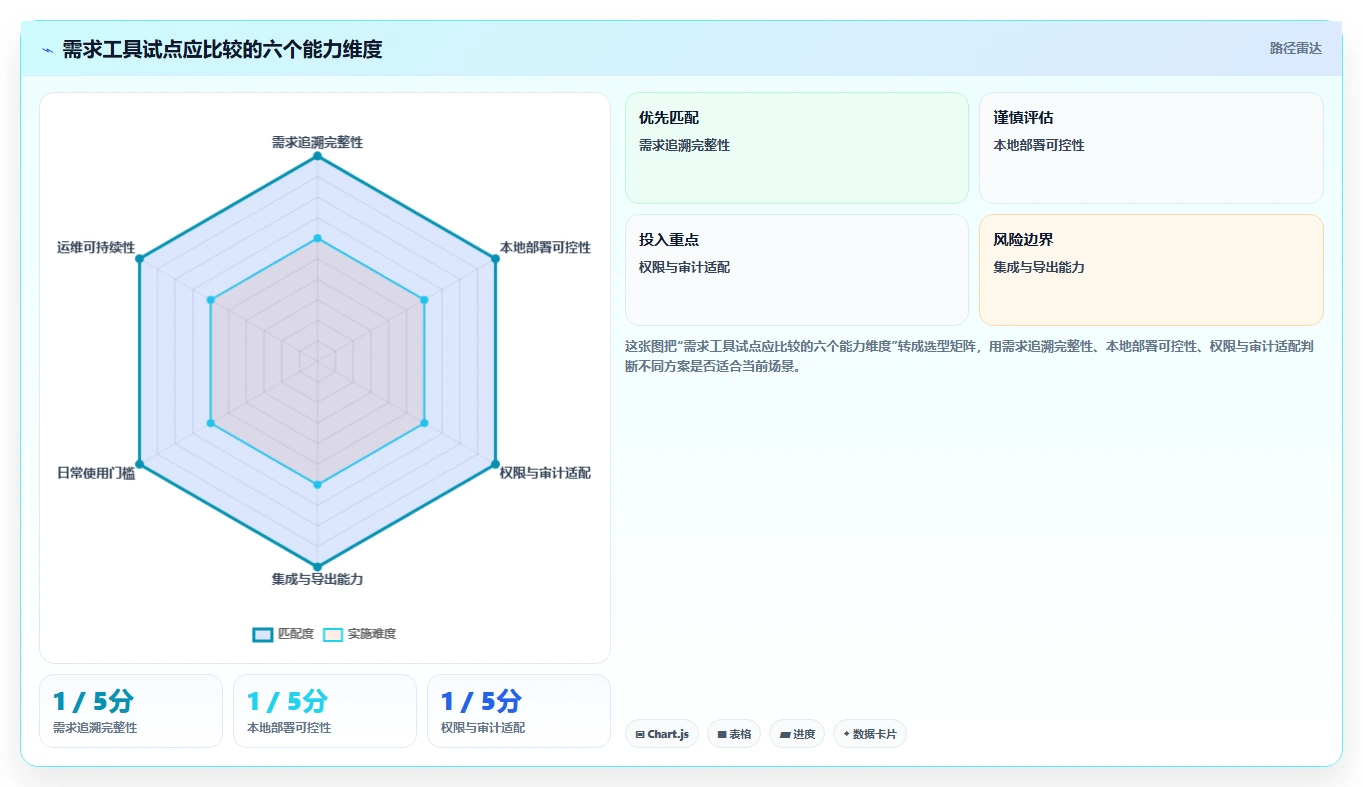Viewport: 1363px width, 787px height.
Task: Click the inner 实施难度 point on 权限与审计适配 axis
Action: tap(424, 423)
